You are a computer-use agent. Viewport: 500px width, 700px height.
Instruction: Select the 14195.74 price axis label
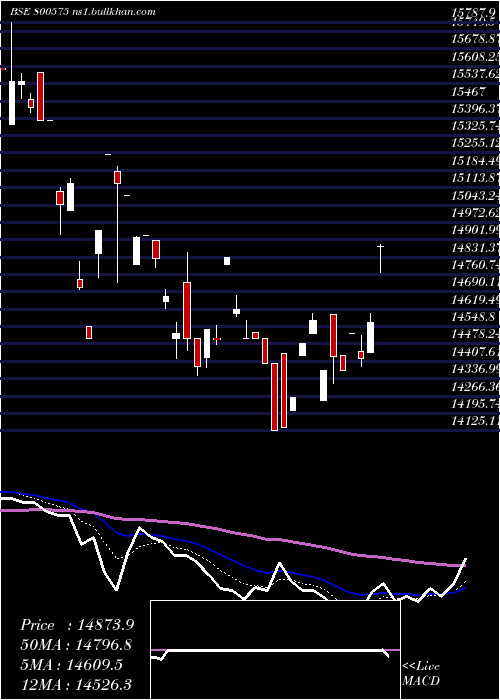pyautogui.click(x=475, y=404)
